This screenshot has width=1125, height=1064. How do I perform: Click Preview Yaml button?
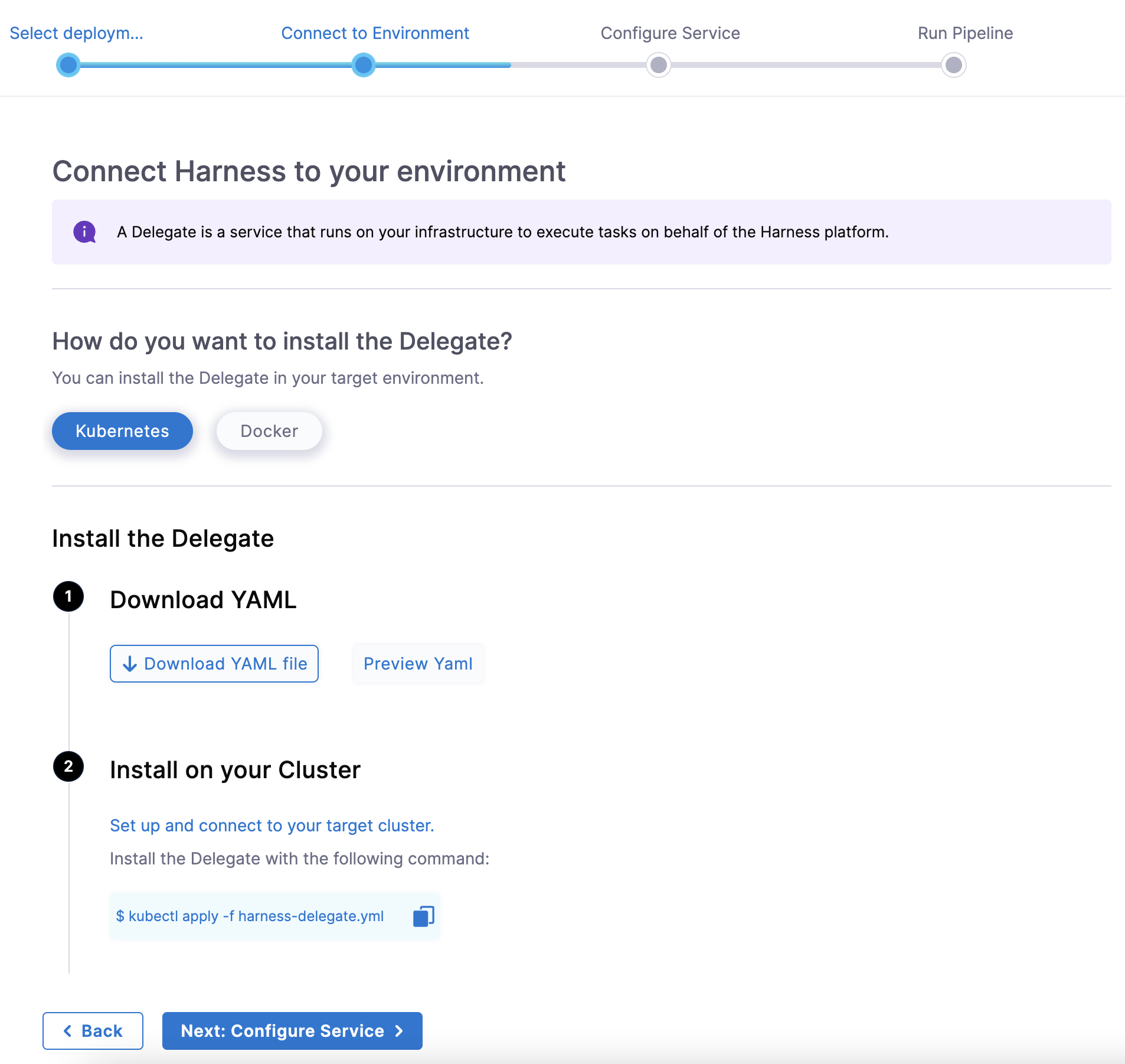(418, 664)
